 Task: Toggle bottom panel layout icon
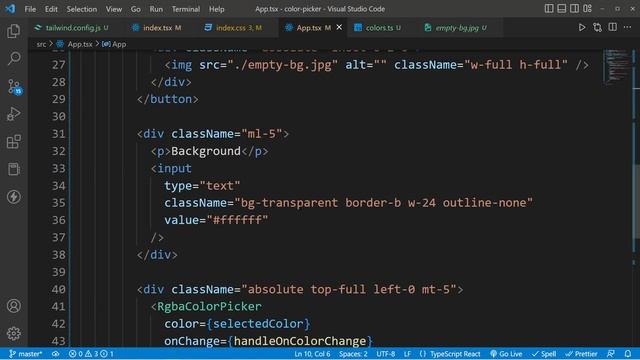point(562,9)
